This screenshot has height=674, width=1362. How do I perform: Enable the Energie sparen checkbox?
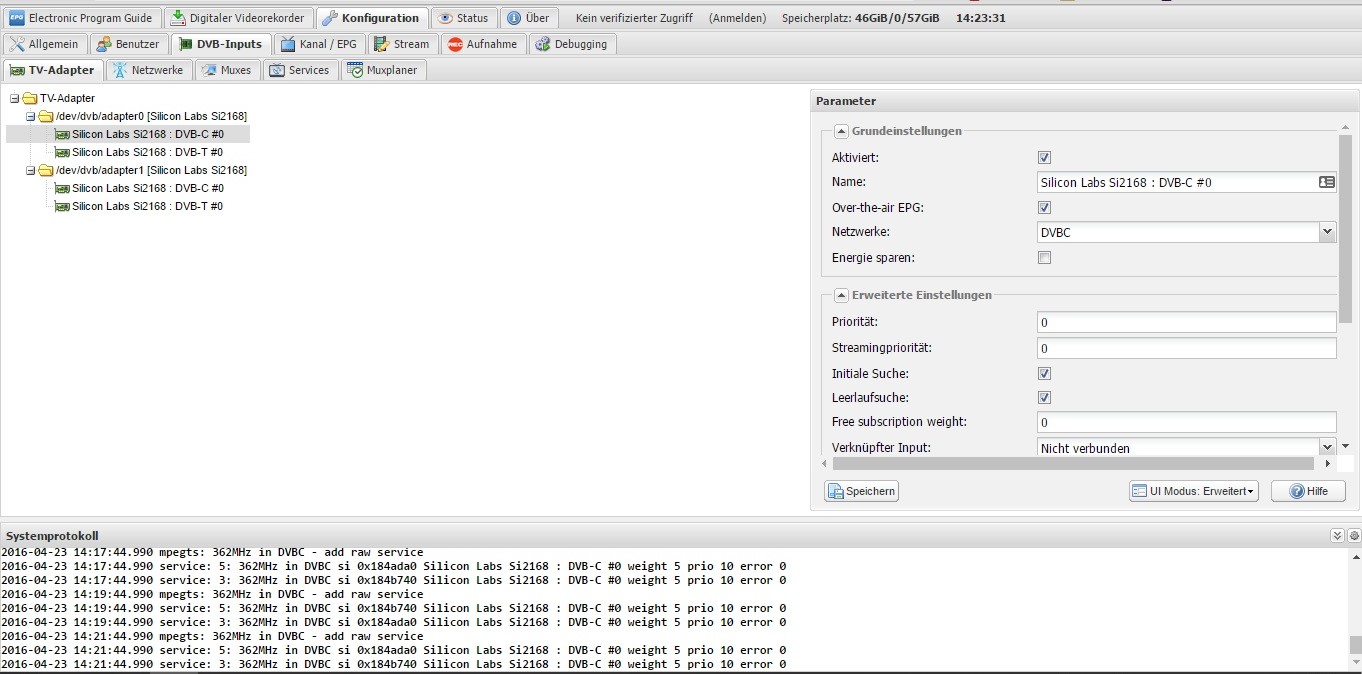[x=1044, y=258]
